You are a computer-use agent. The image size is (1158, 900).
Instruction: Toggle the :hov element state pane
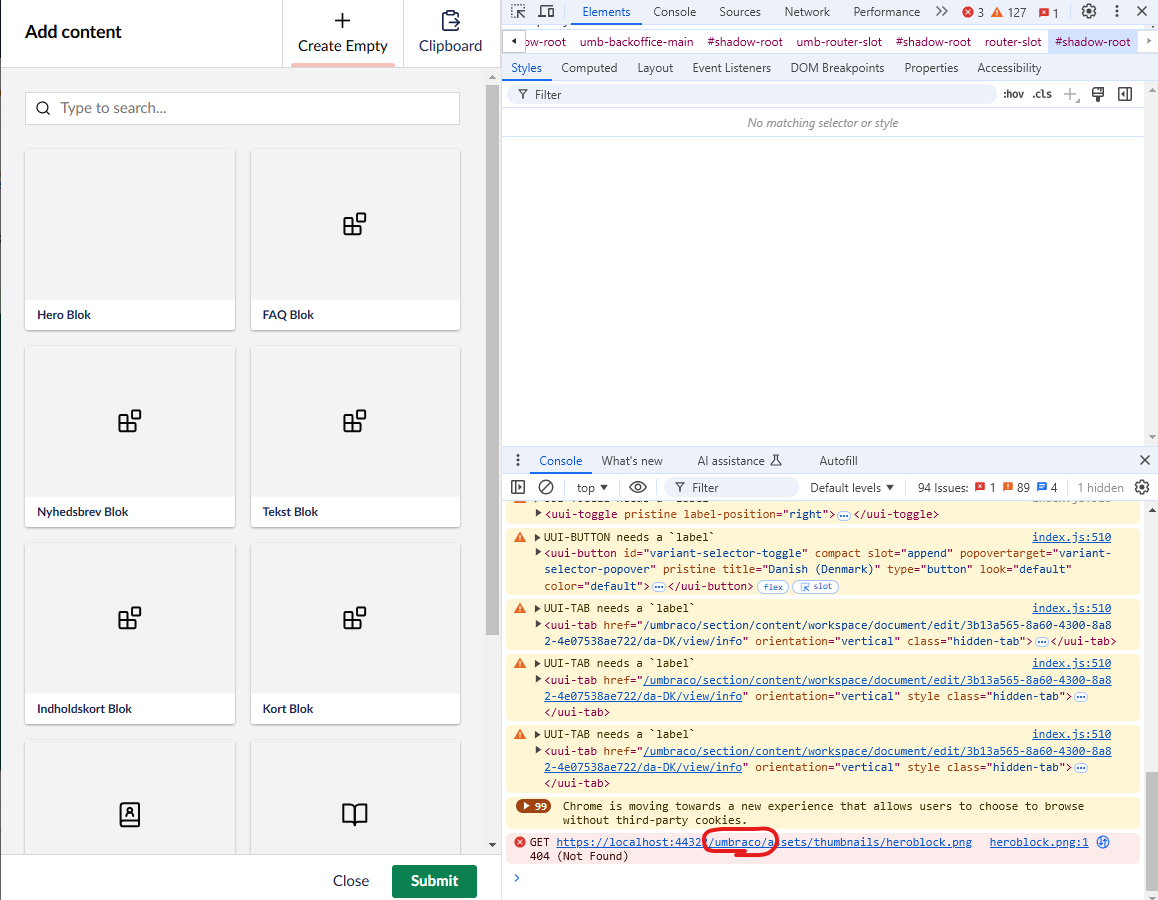coord(1013,93)
